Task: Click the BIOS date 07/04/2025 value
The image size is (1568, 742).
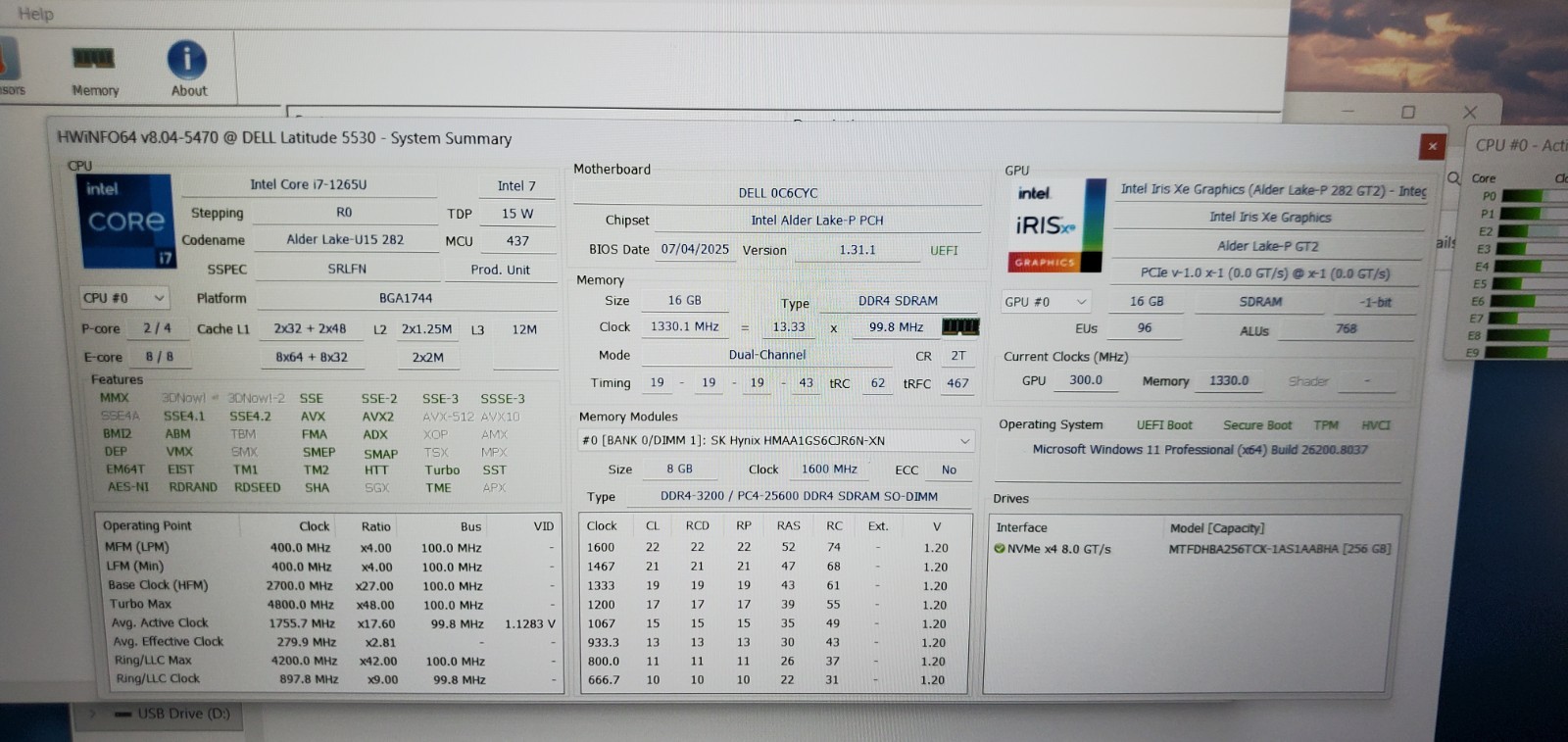Action: pyautogui.click(x=695, y=250)
